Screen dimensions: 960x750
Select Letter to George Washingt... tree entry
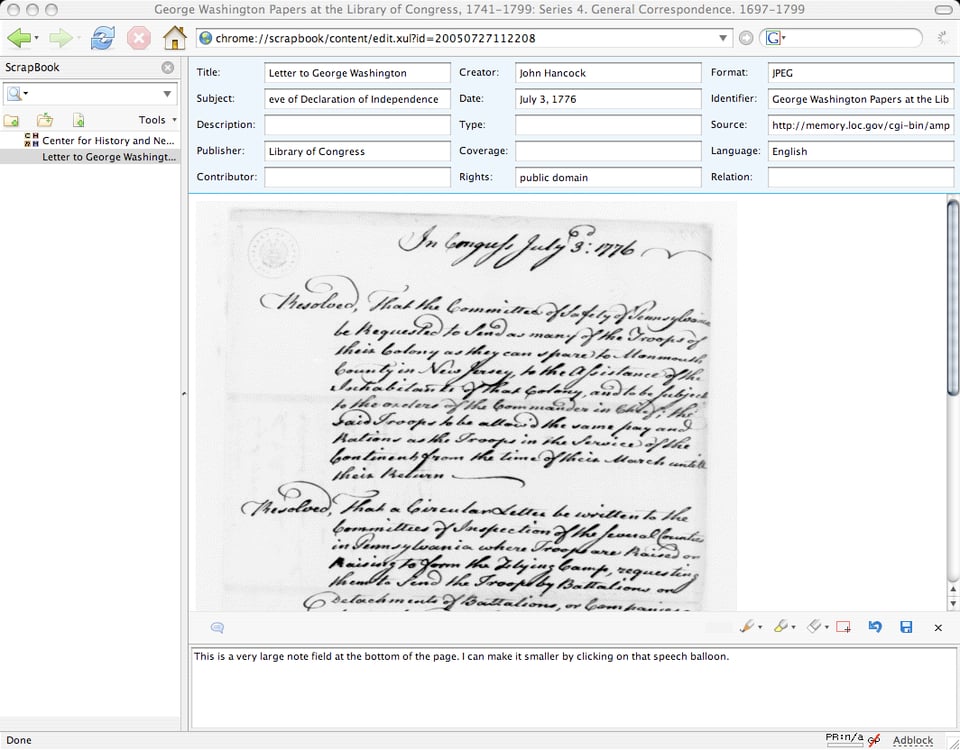108,157
